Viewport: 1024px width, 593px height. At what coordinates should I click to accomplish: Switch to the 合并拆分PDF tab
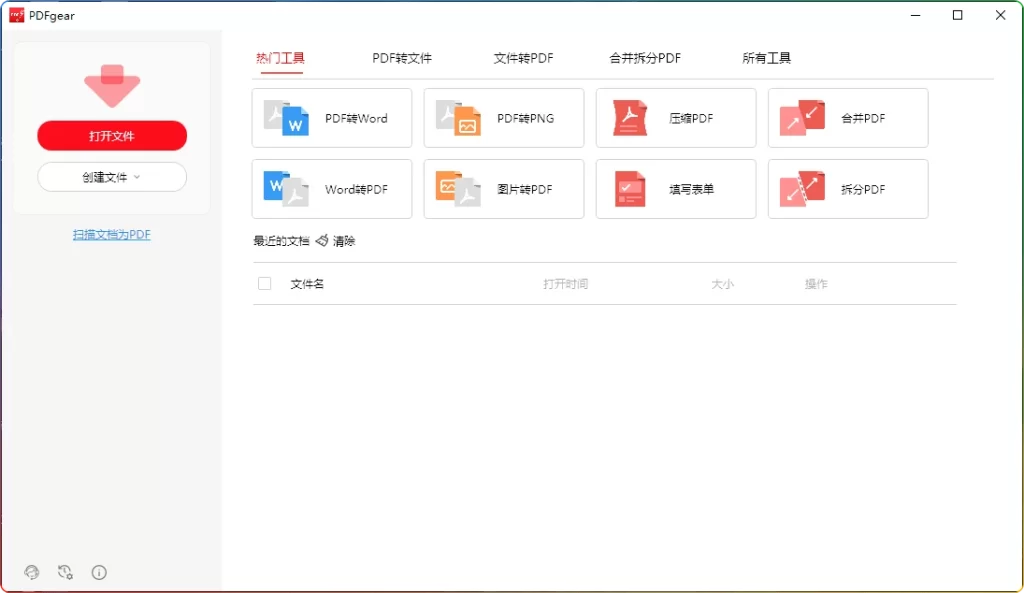(x=646, y=58)
